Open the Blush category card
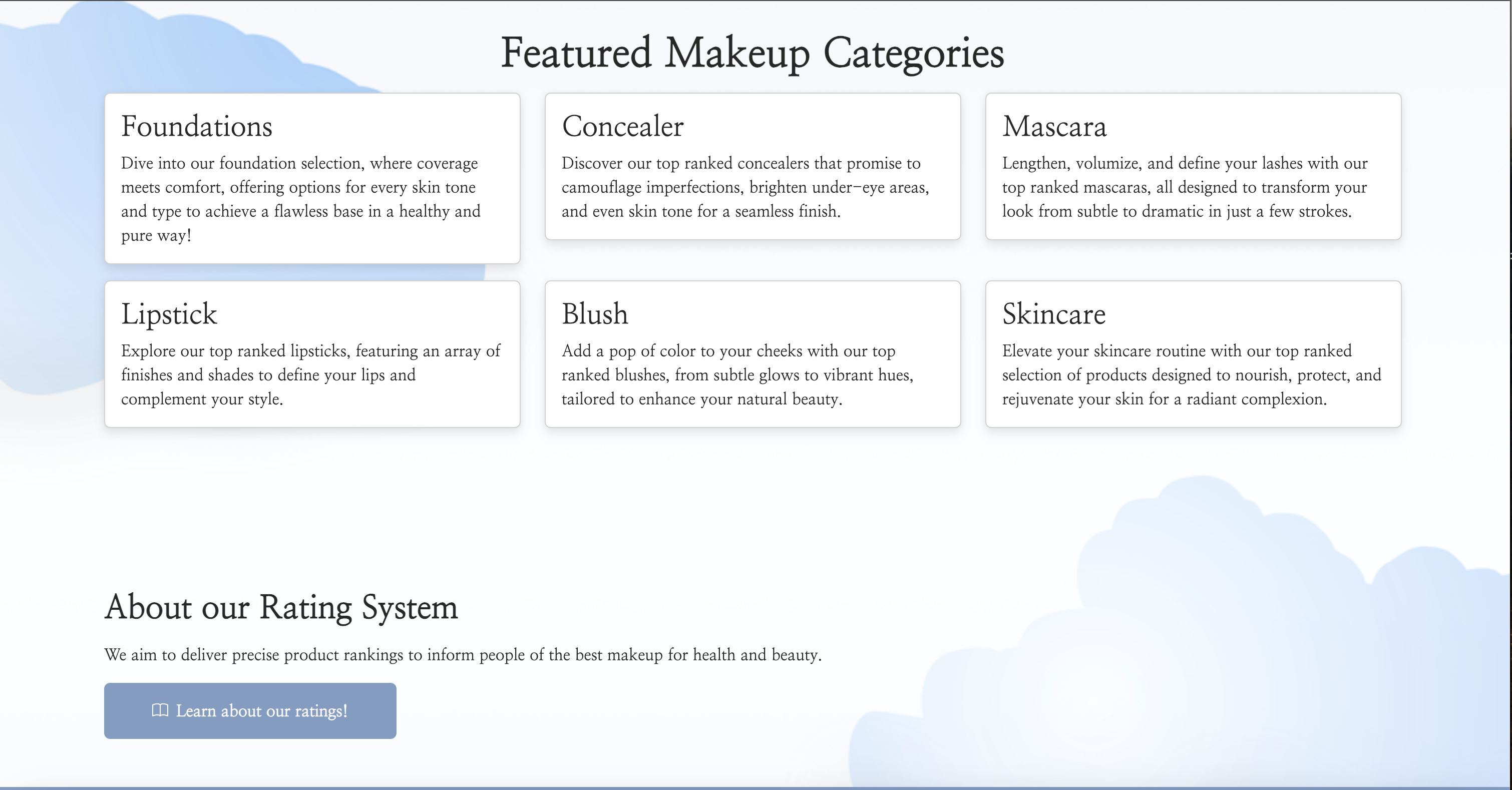The height and width of the screenshot is (790, 1512). (752, 354)
